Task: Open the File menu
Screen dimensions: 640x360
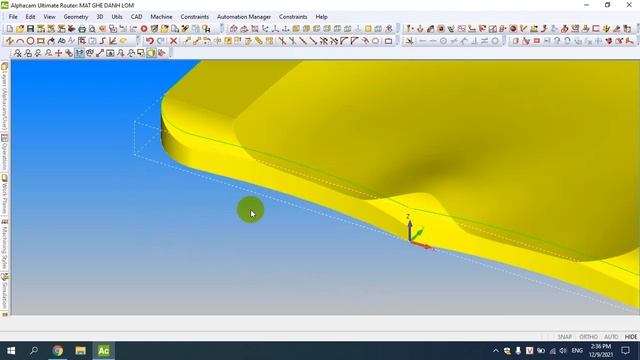Action: point(13,17)
